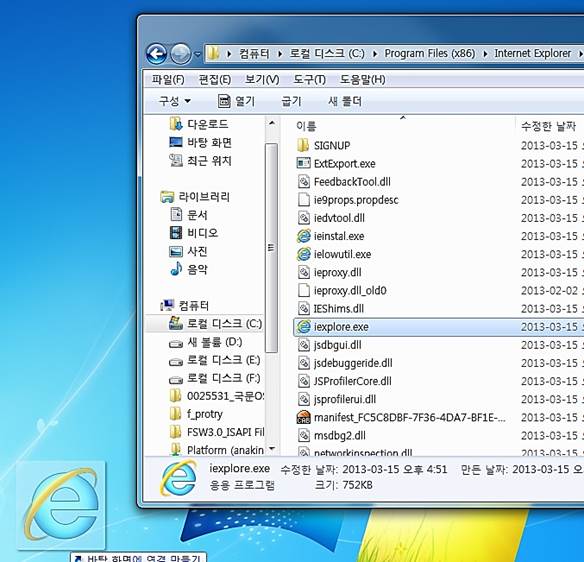Image resolution: width=584 pixels, height=562 pixels.
Task: Open 비디오 library in navigation pane
Action: click(194, 233)
